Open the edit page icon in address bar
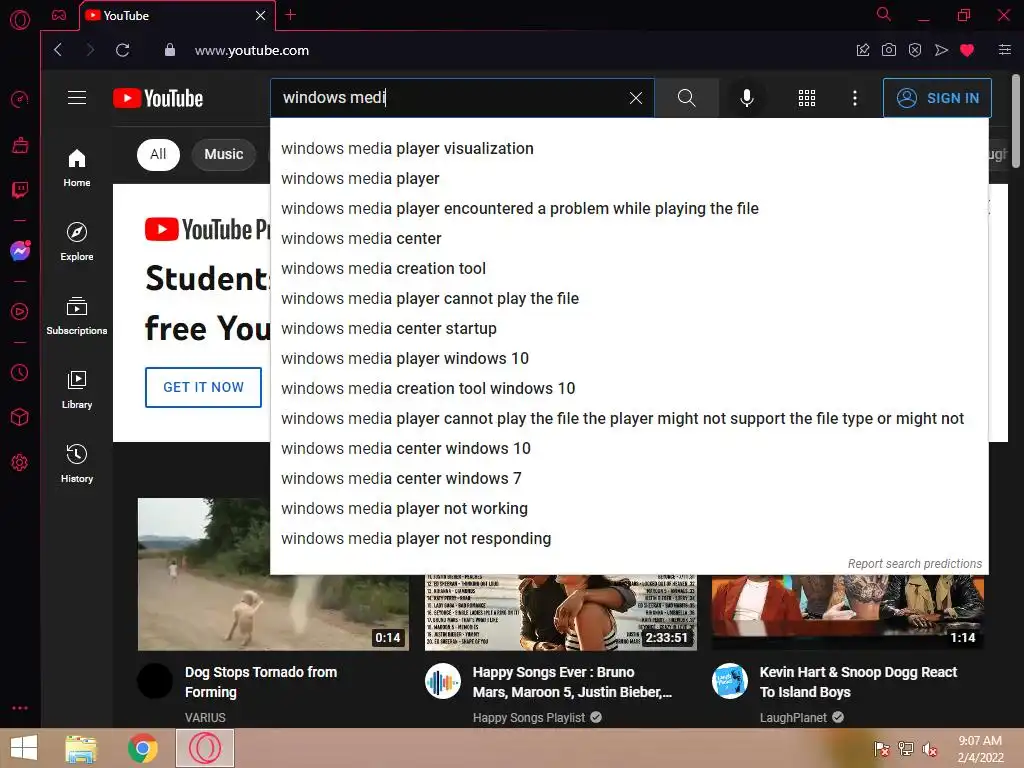Screen dimensions: 1024x768 [863, 50]
